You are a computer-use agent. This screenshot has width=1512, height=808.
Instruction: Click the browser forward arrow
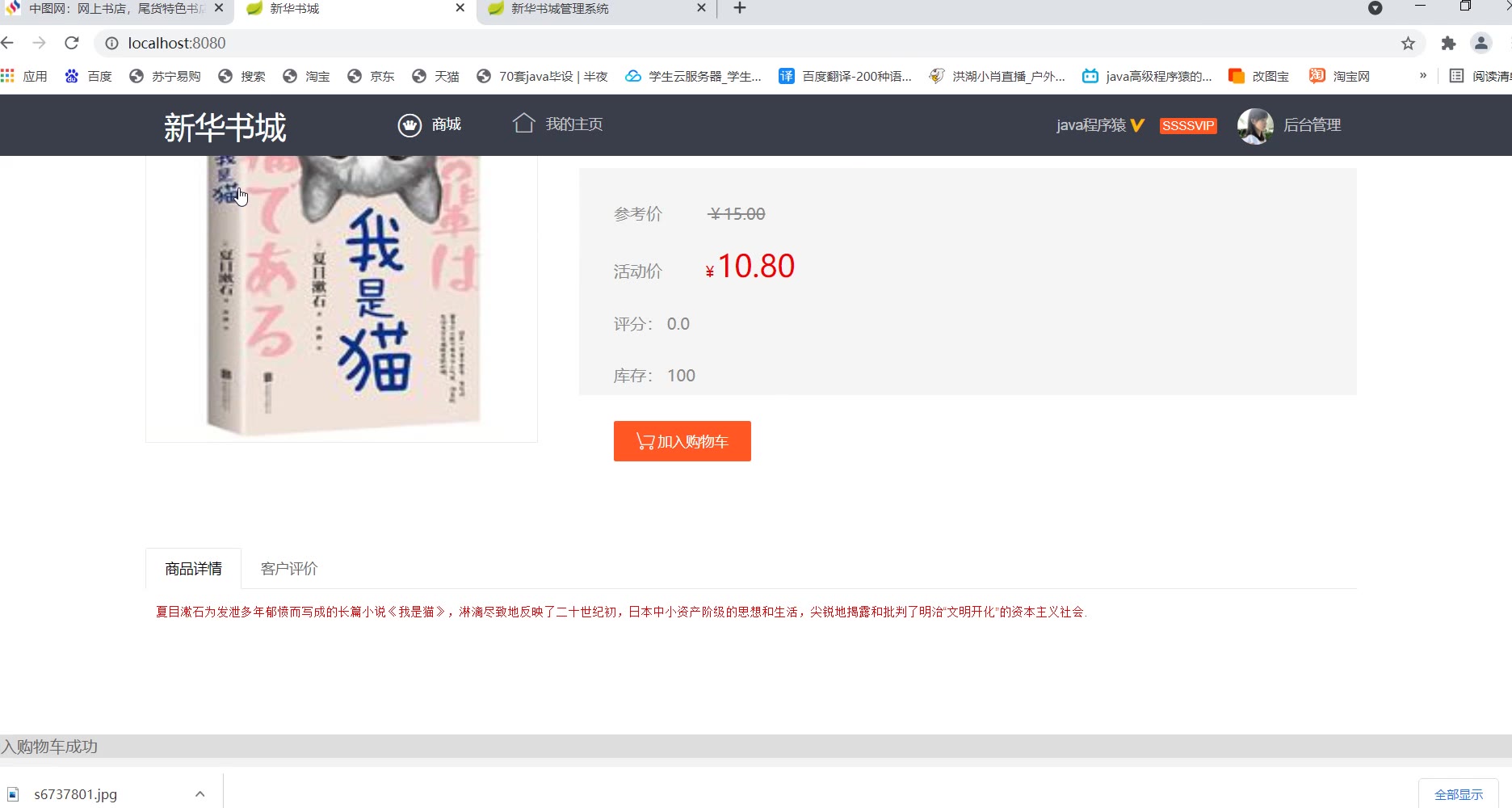tap(40, 43)
